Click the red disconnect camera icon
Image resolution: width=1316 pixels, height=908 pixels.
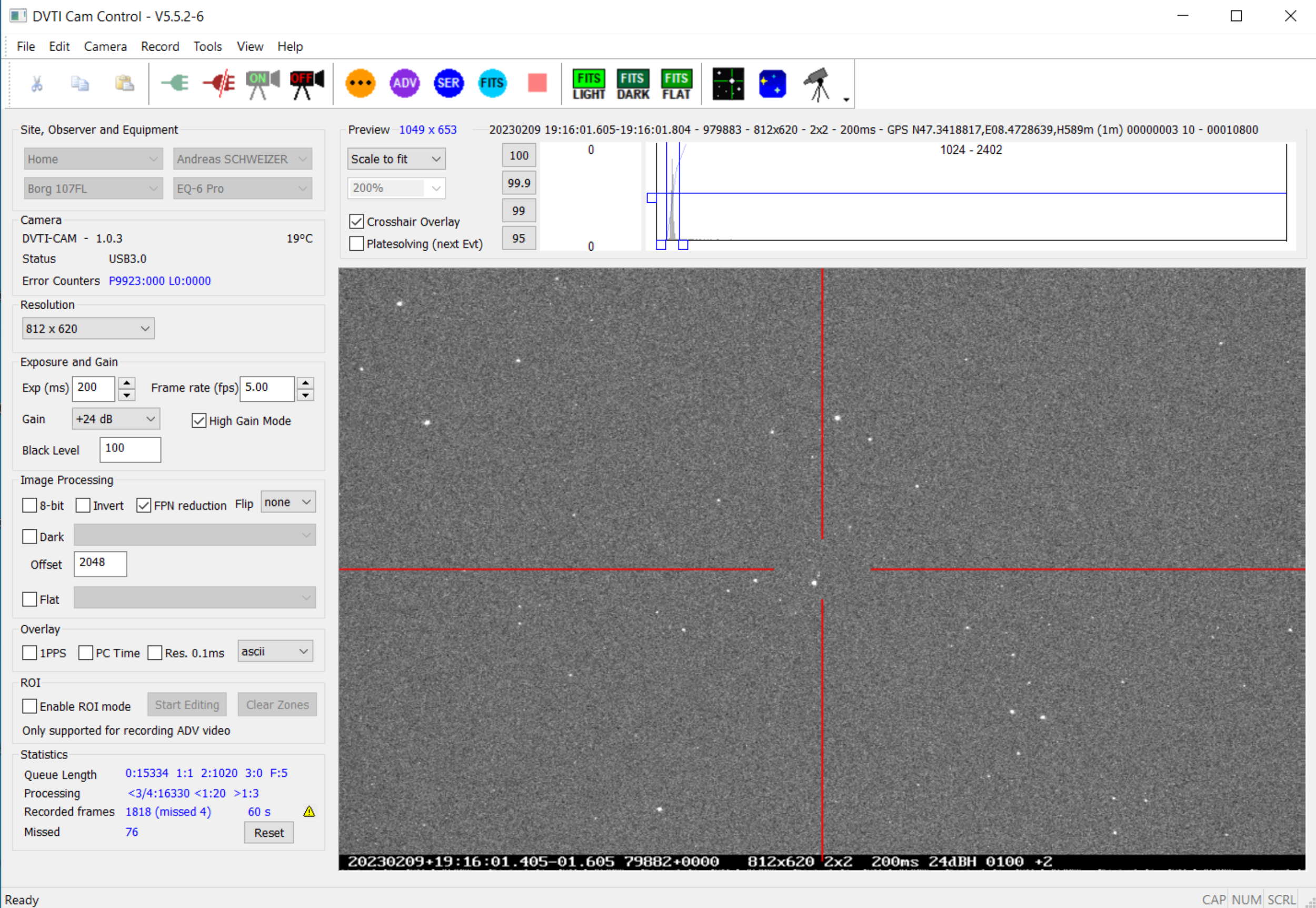click(219, 84)
